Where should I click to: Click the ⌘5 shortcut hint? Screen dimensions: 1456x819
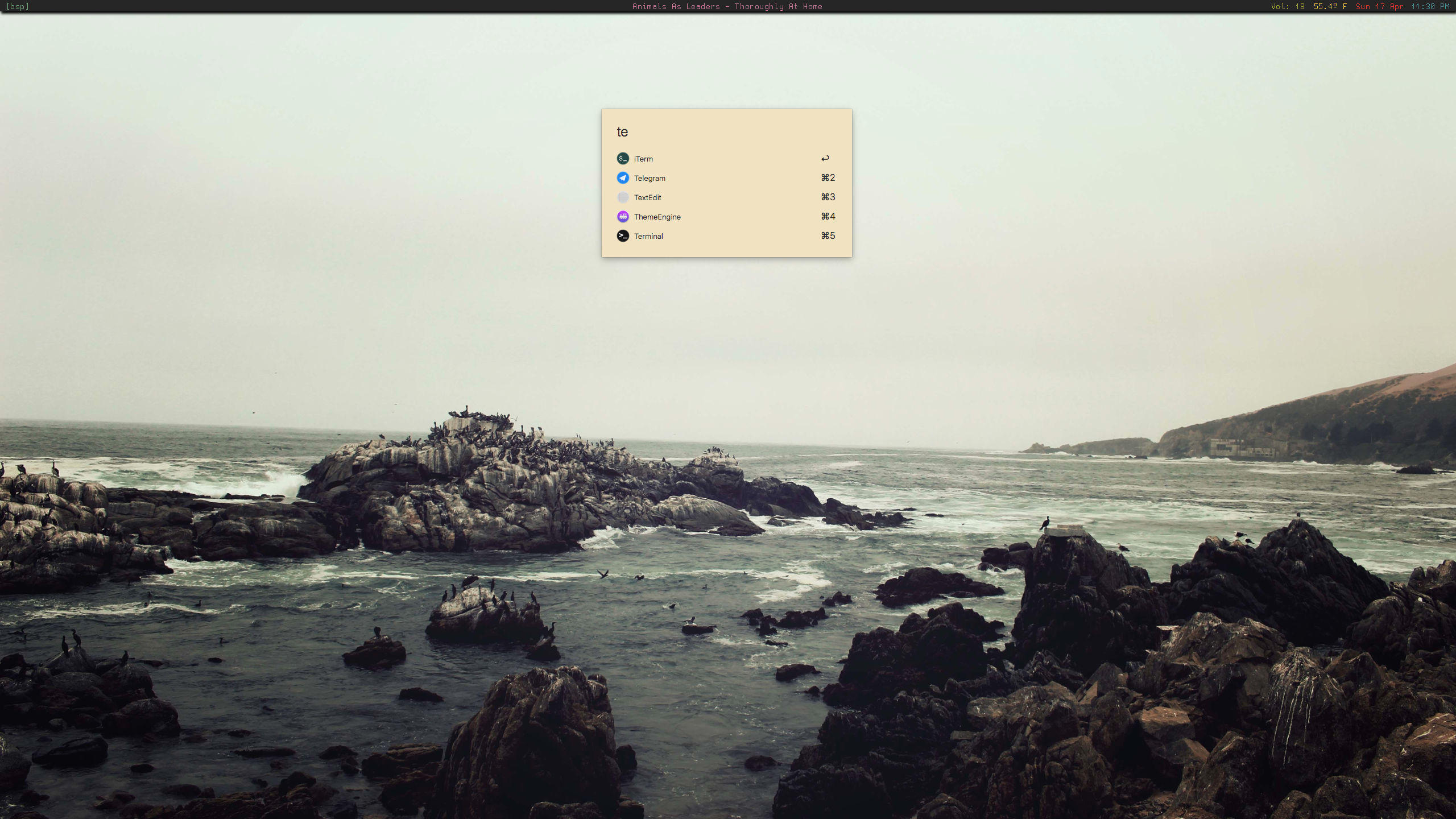point(828,236)
